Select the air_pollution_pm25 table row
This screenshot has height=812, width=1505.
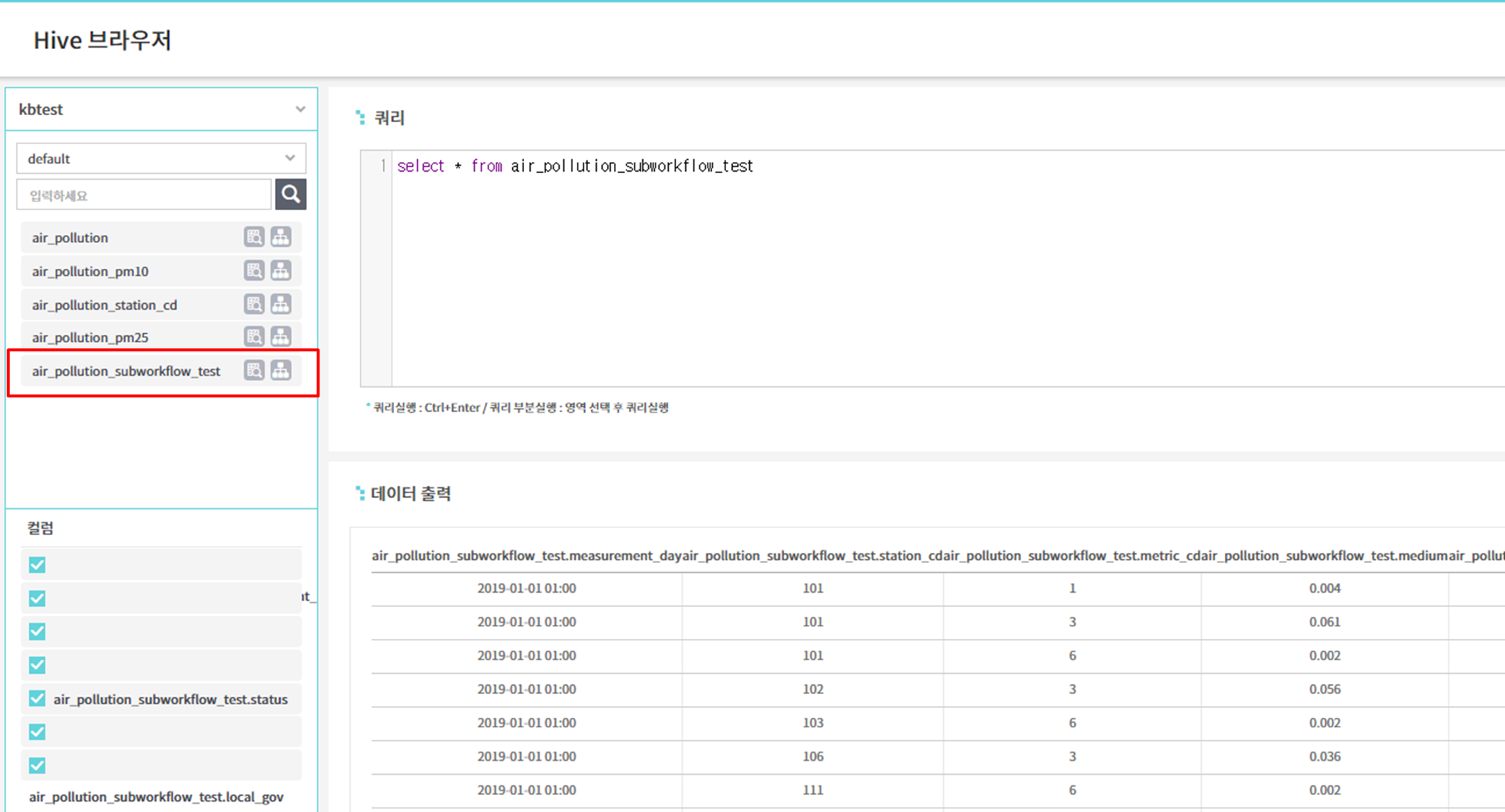[x=161, y=337]
